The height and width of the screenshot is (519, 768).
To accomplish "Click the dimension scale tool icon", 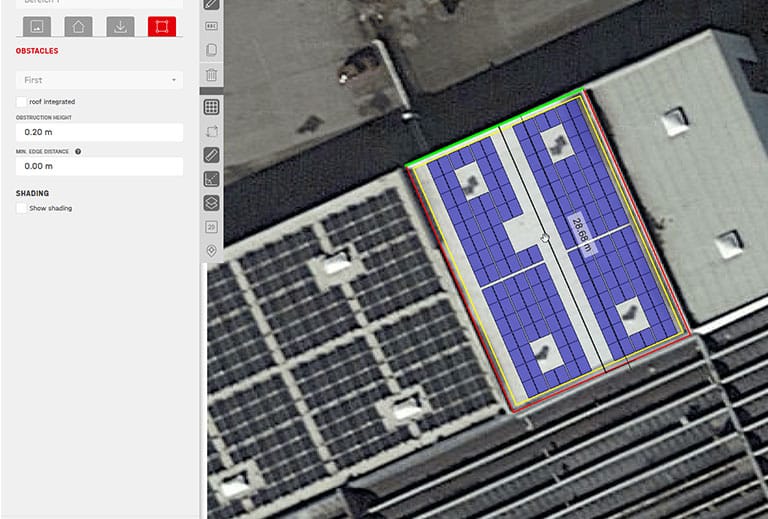I will [211, 179].
